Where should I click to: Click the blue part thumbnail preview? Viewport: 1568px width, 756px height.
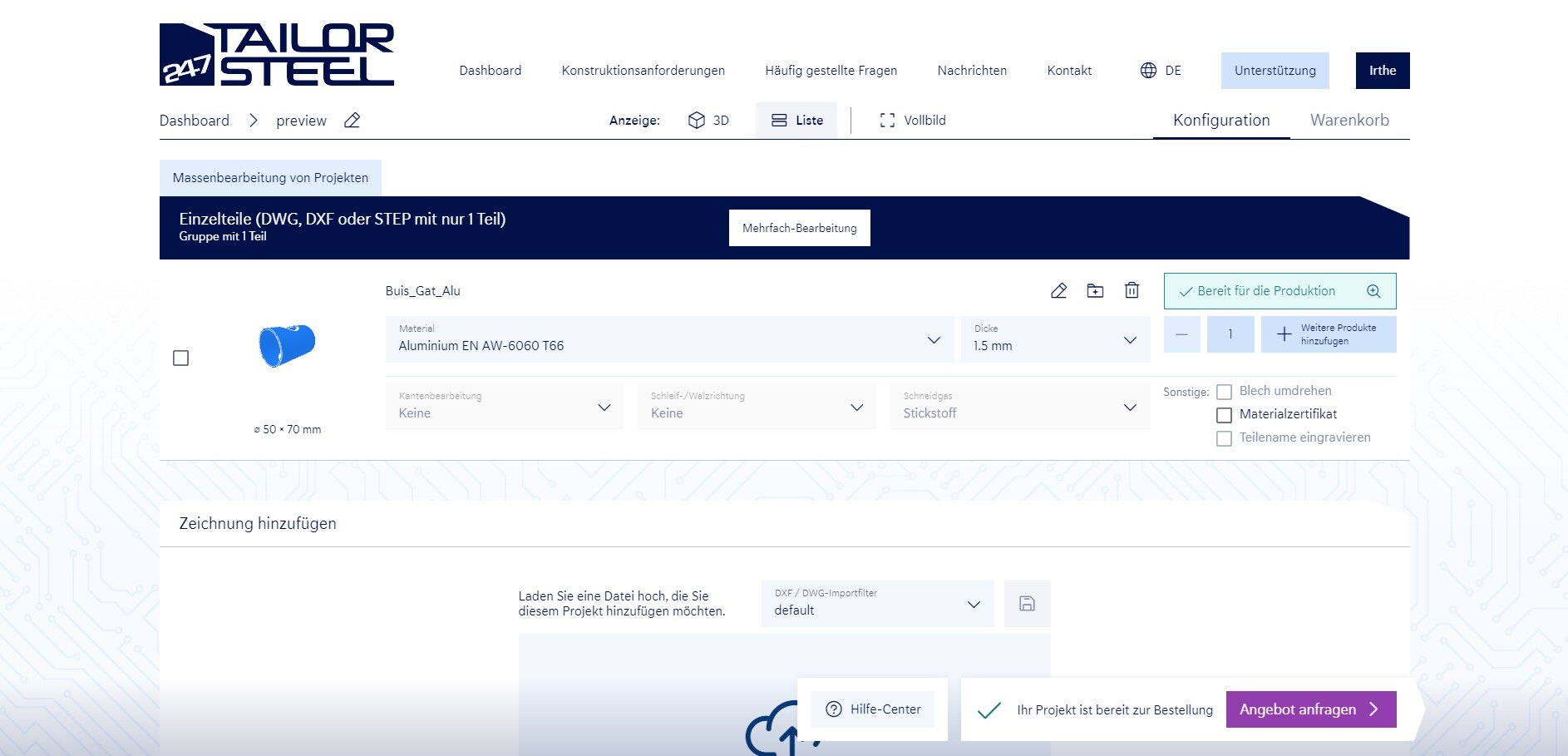tap(287, 345)
